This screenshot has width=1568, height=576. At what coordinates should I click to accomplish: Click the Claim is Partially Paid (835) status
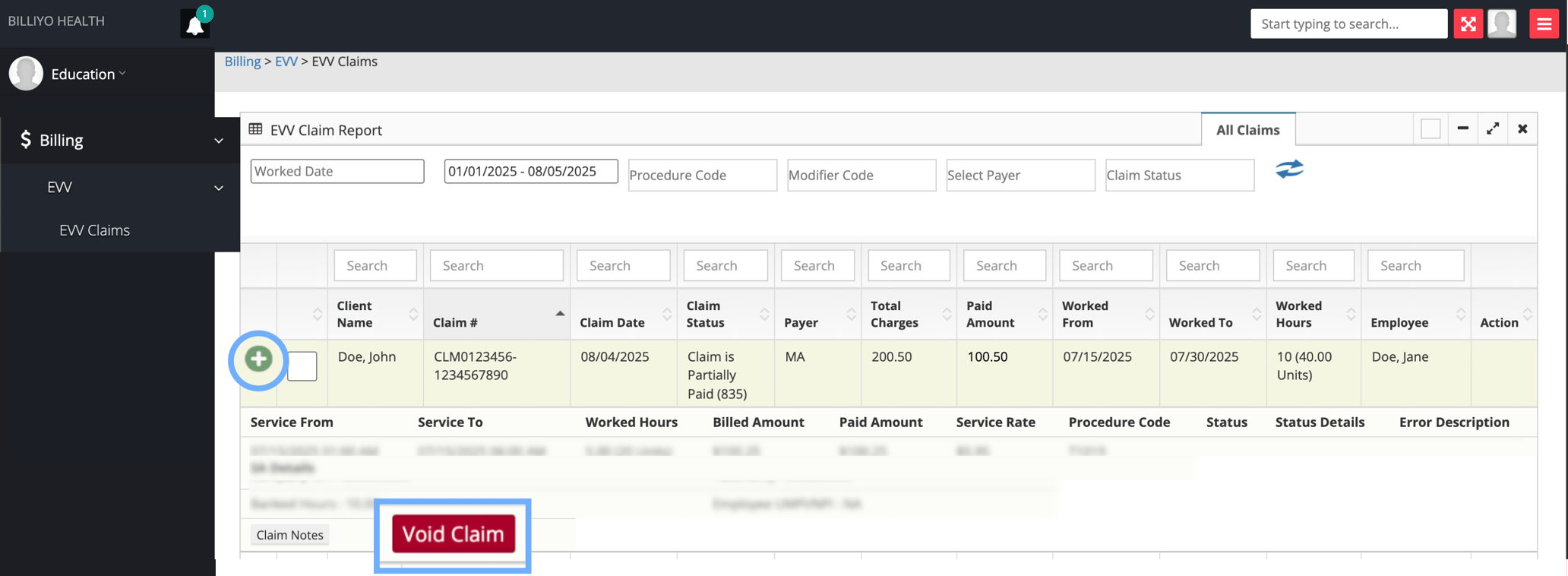point(717,375)
